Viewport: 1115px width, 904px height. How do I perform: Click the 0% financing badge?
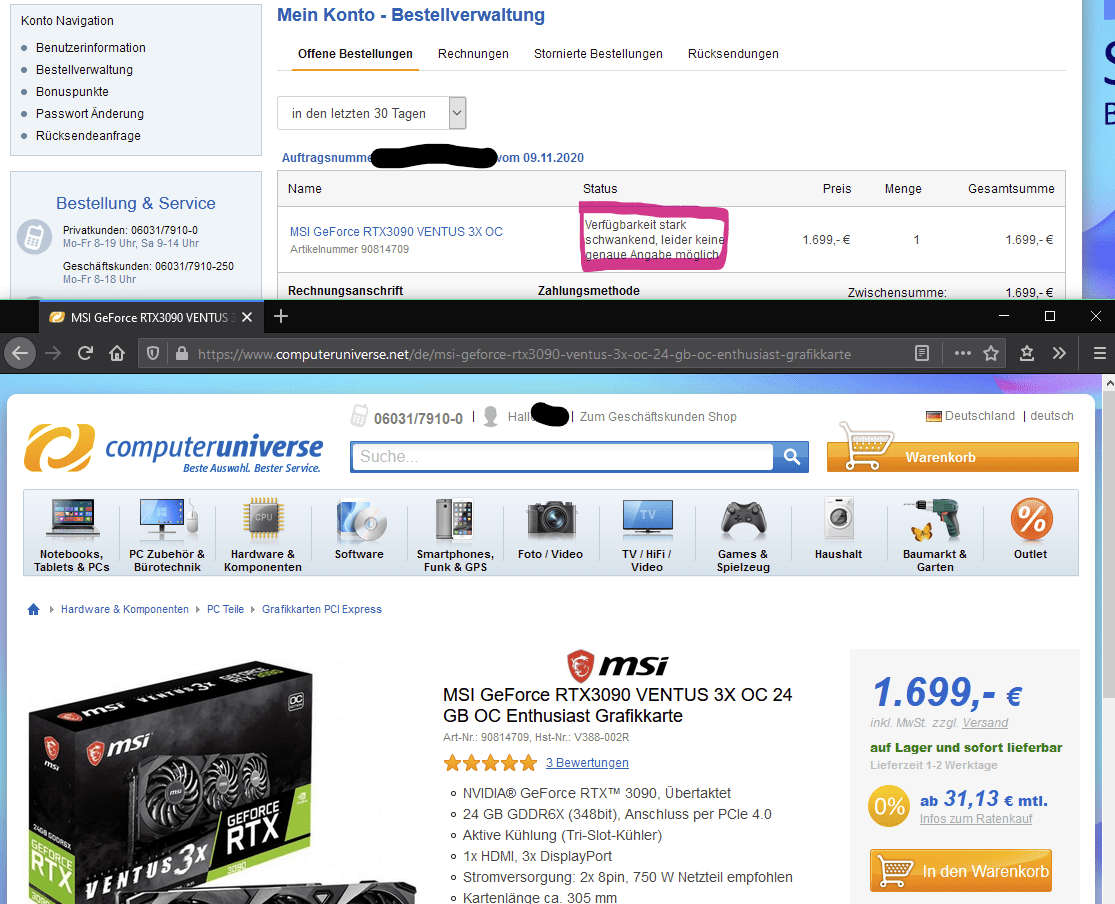click(889, 806)
